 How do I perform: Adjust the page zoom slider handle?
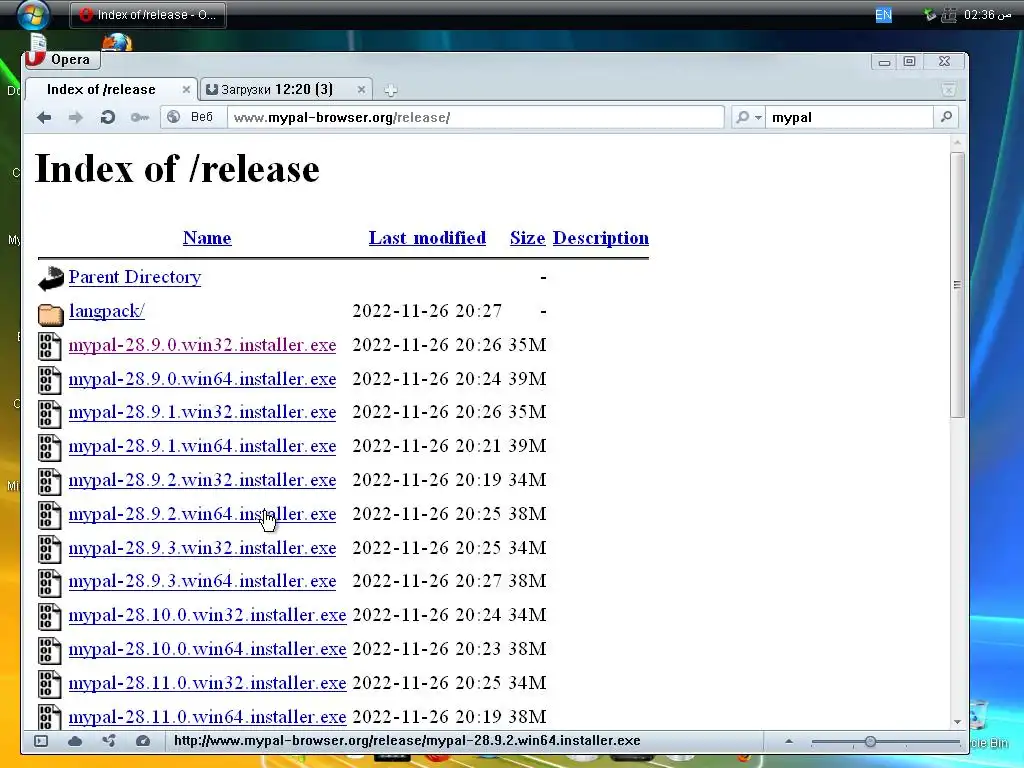coord(870,742)
